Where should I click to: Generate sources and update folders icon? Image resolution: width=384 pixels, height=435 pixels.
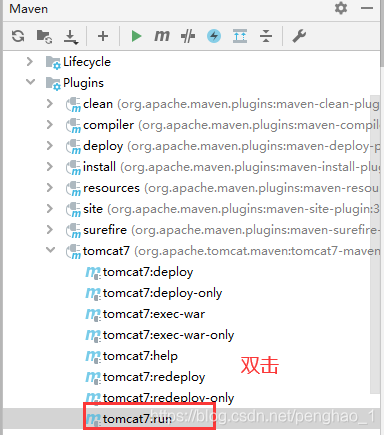tap(44, 36)
